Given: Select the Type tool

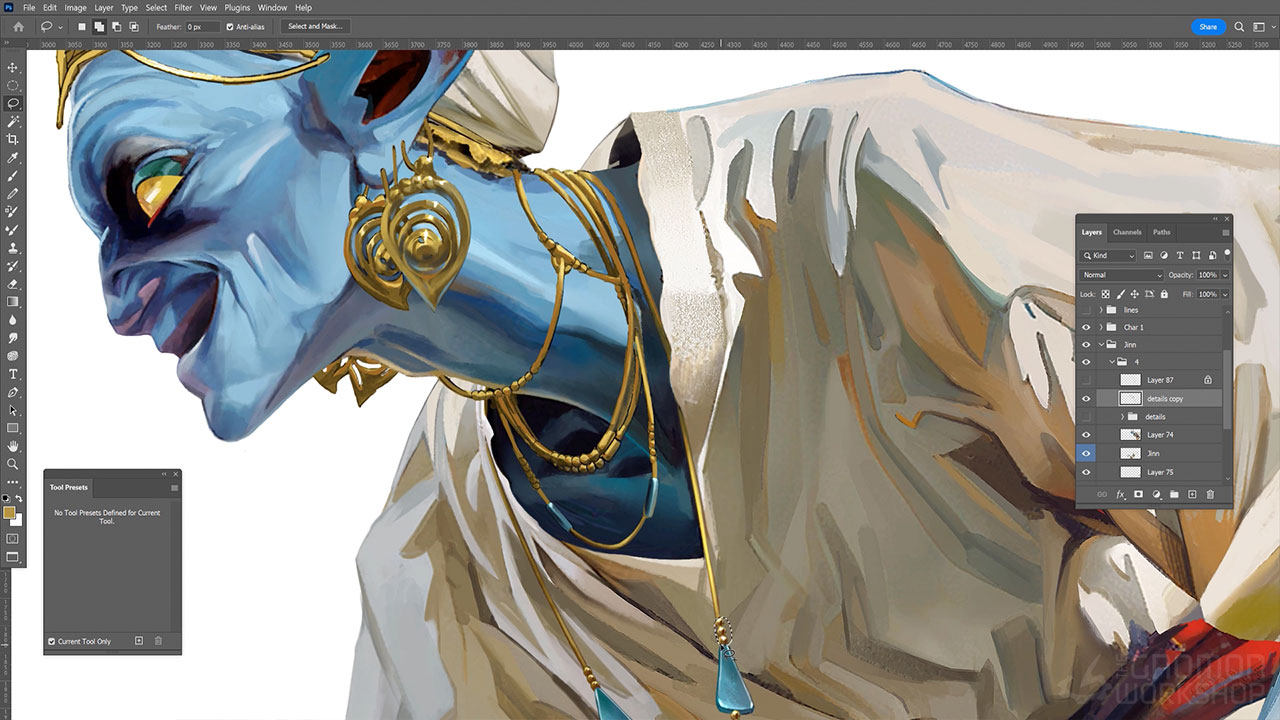Looking at the screenshot, I should tap(13, 374).
